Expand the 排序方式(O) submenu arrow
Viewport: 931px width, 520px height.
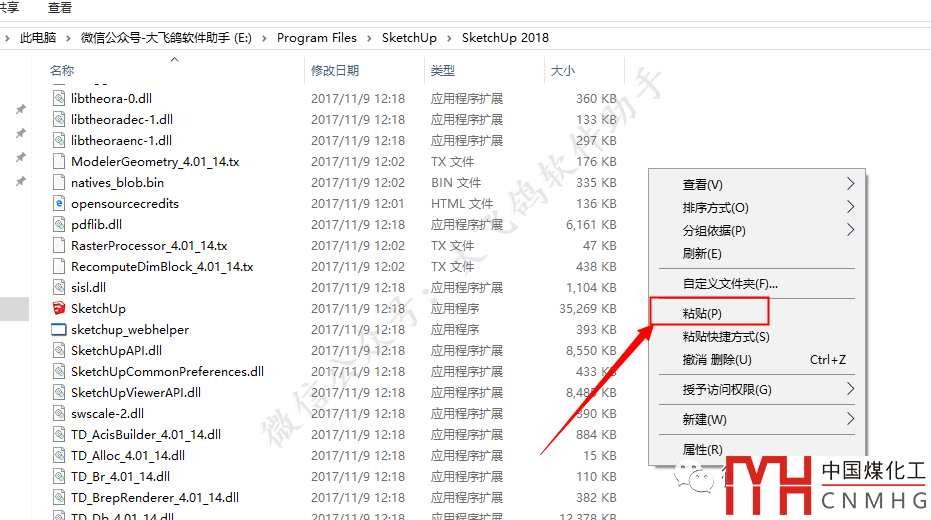click(850, 207)
